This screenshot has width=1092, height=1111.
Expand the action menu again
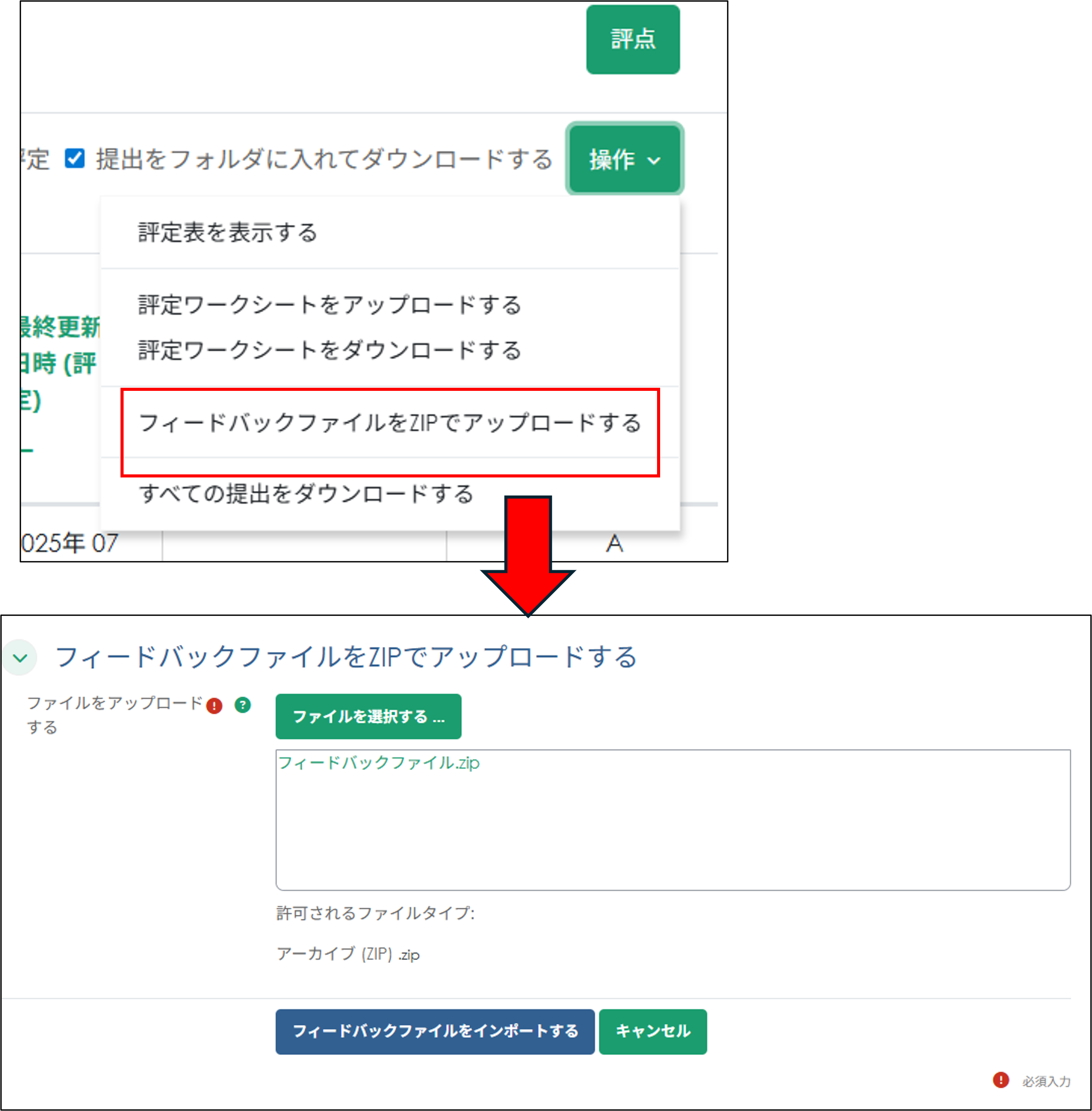[x=624, y=160]
